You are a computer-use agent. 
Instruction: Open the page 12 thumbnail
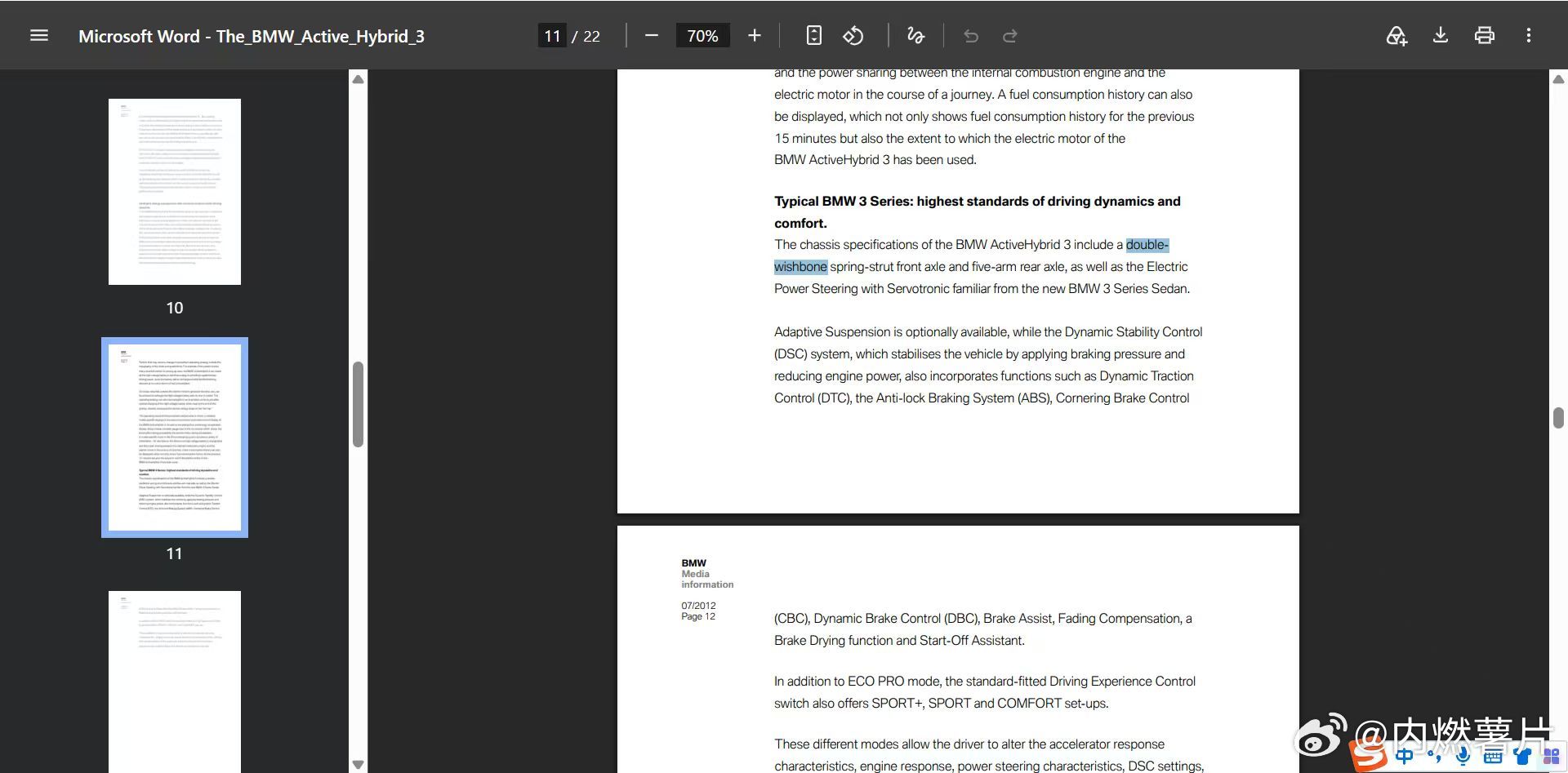175,682
